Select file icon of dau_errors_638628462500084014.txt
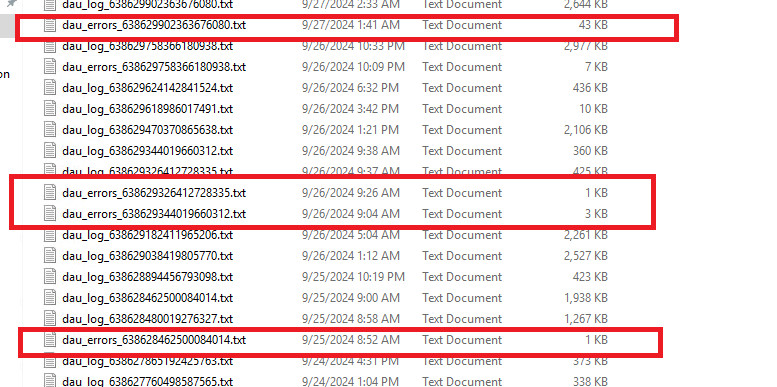 (50, 340)
